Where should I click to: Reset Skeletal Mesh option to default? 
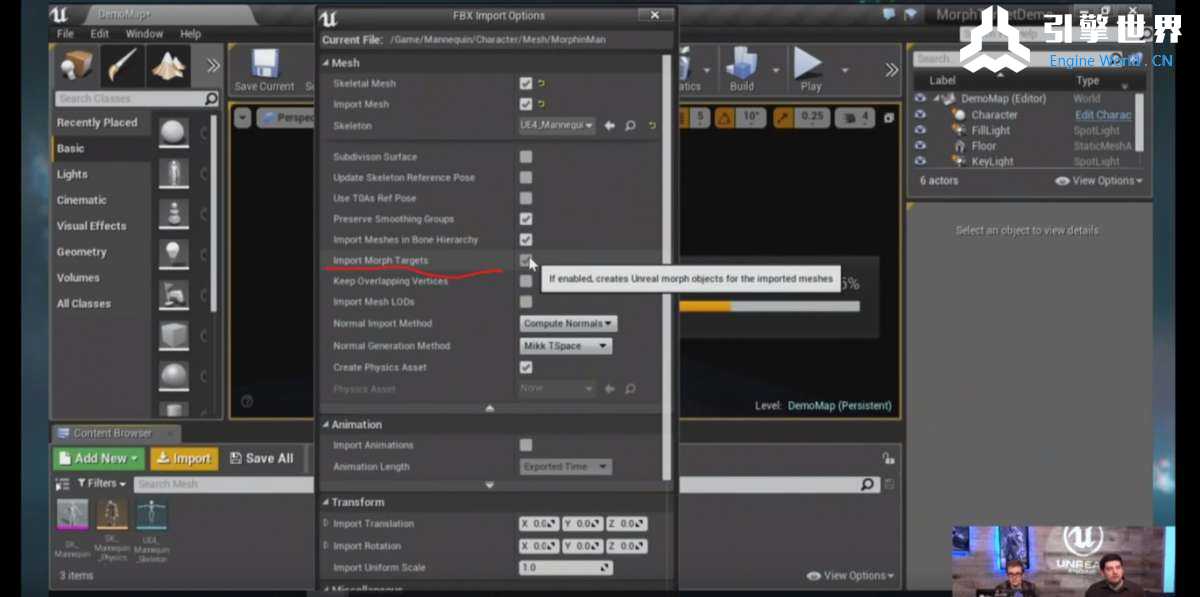pyautogui.click(x=542, y=83)
